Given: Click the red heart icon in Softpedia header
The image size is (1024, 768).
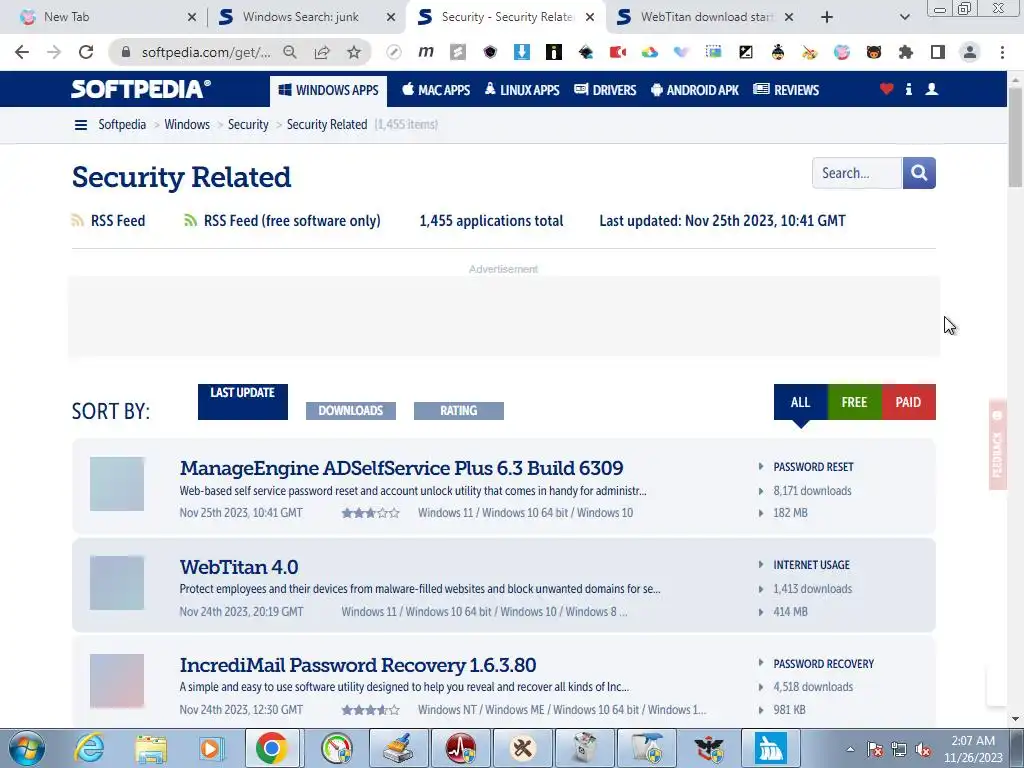Looking at the screenshot, I should pyautogui.click(x=886, y=89).
